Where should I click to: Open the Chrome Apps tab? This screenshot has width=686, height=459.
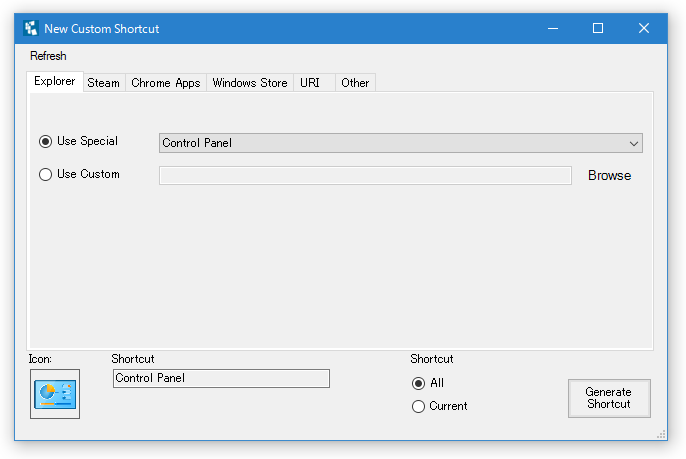[166, 83]
